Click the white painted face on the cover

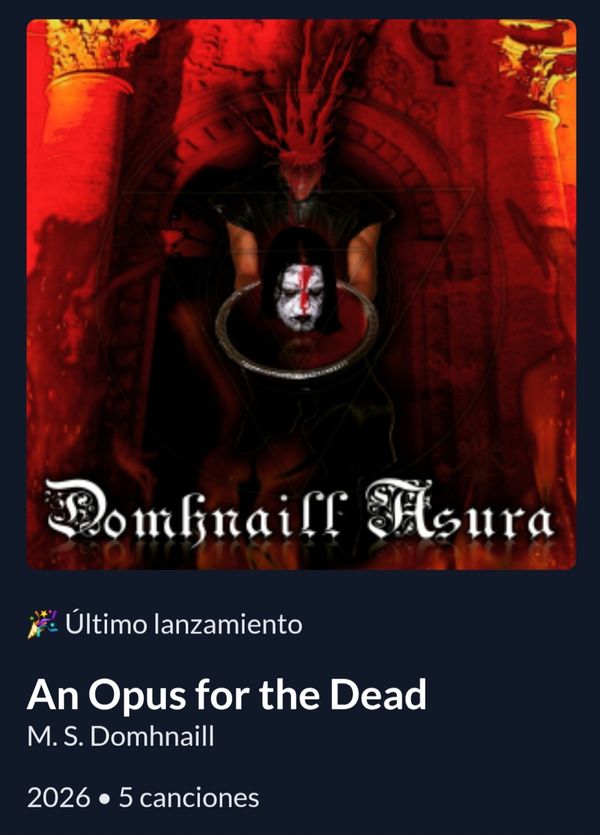pyautogui.click(x=301, y=297)
